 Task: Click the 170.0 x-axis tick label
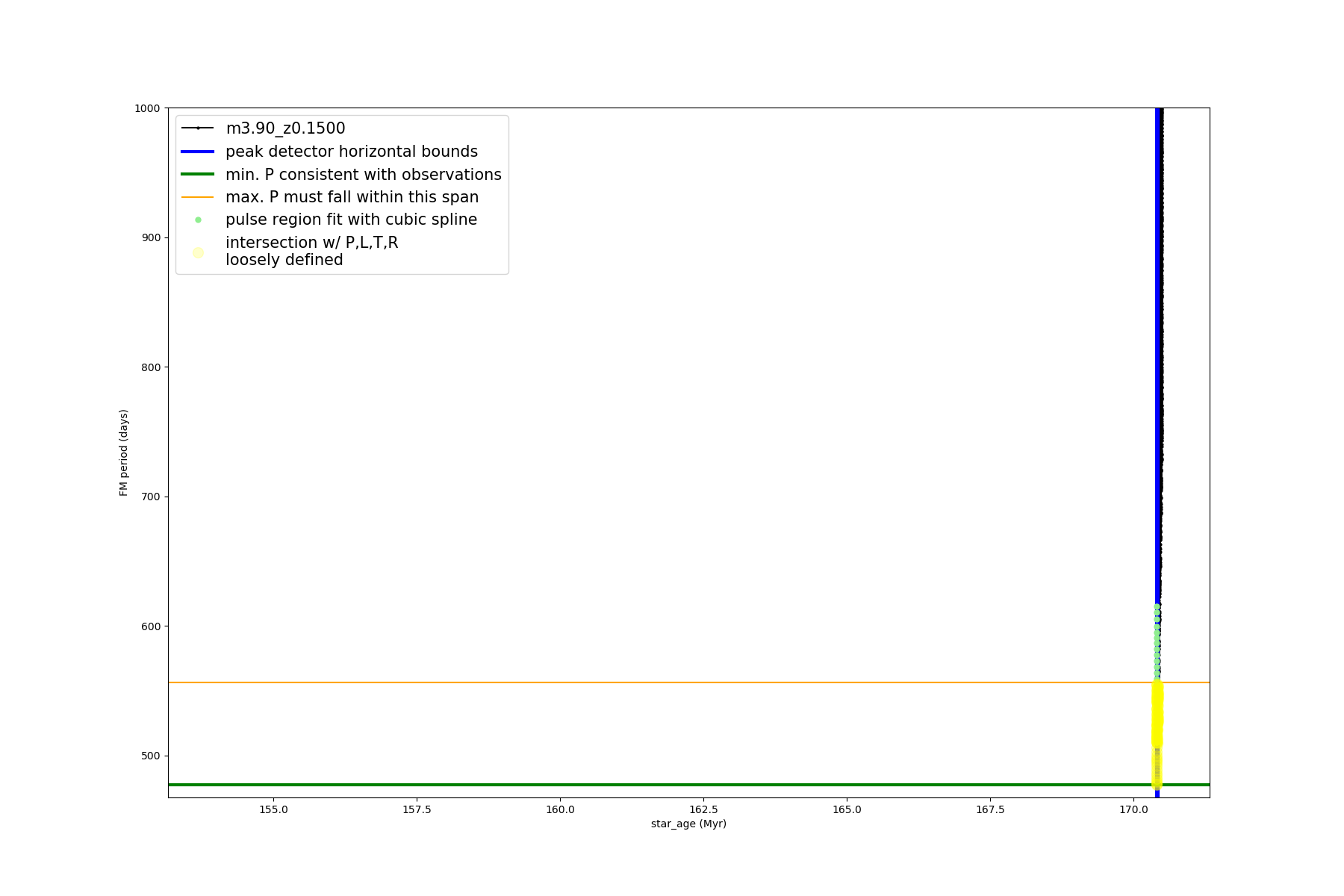pyautogui.click(x=1133, y=809)
